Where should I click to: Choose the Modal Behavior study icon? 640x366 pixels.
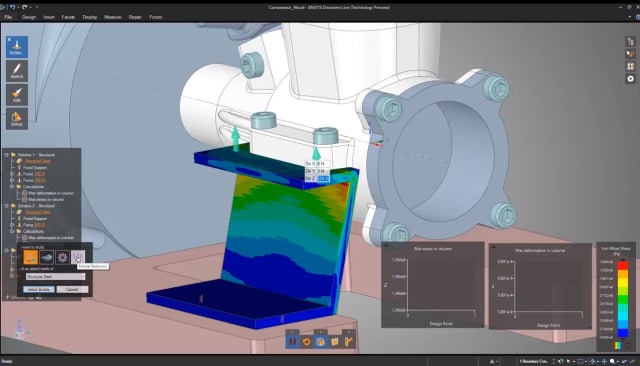click(78, 257)
